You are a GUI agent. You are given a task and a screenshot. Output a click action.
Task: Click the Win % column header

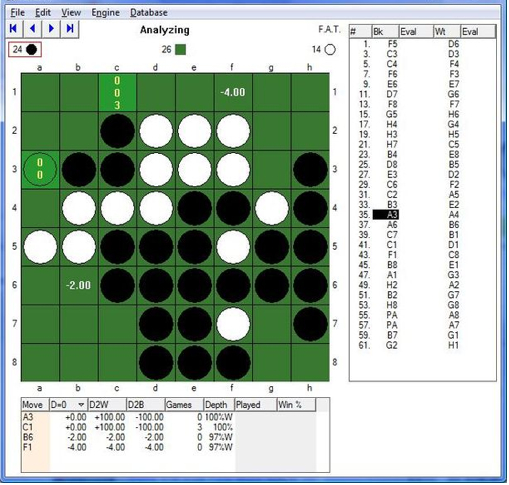click(296, 405)
